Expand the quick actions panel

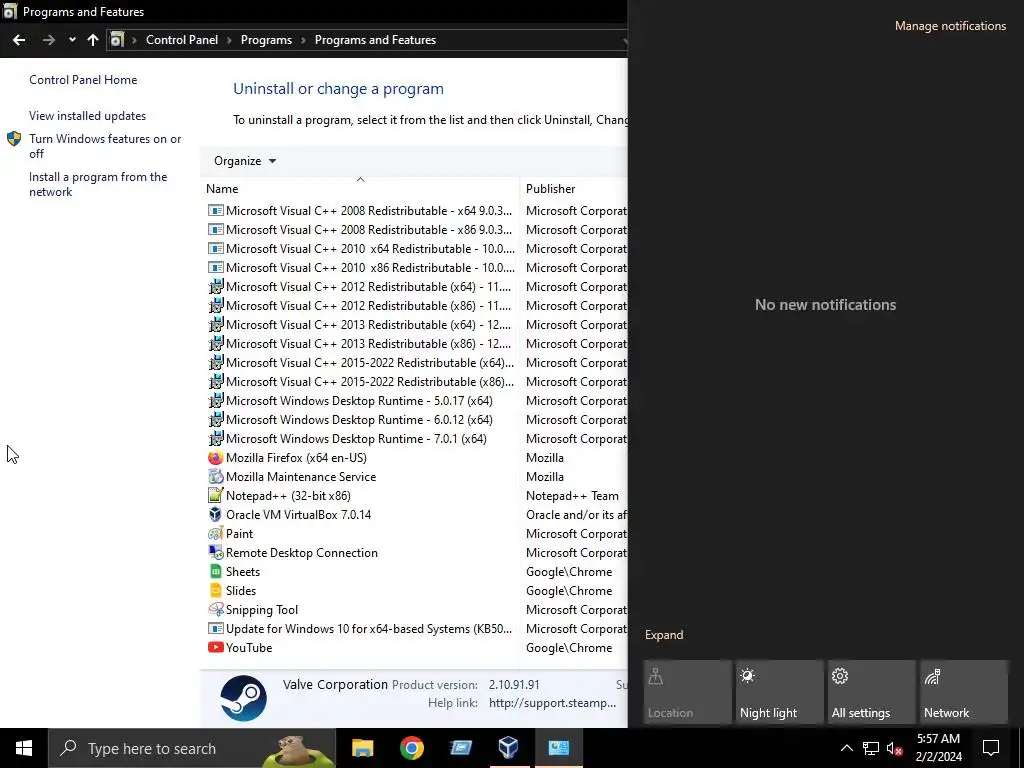pyautogui.click(x=664, y=635)
